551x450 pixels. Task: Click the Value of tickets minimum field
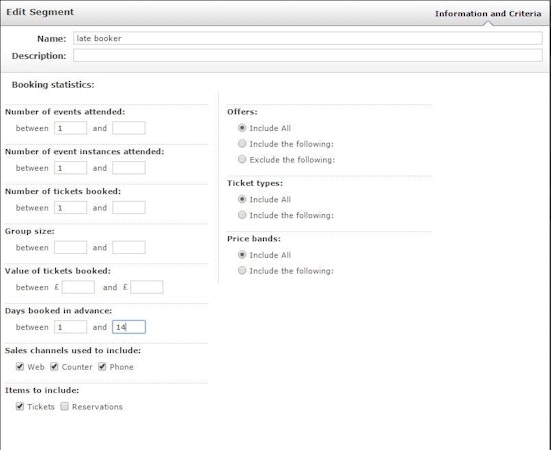(78, 287)
